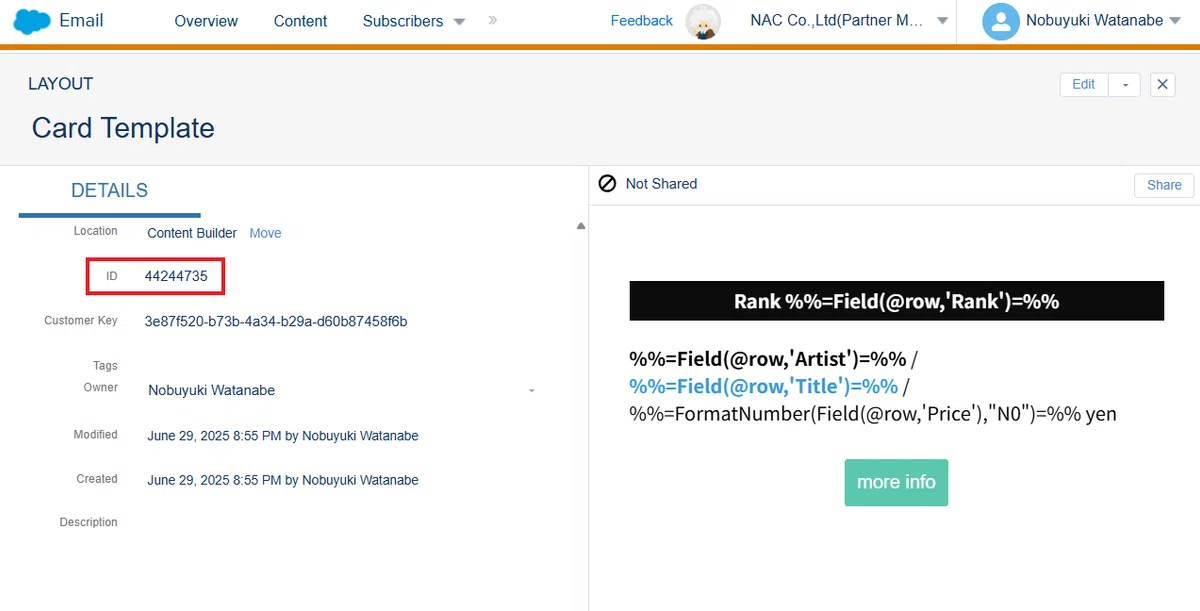Click the Move link beside Content Builder
The width and height of the screenshot is (1200, 611).
tap(265, 233)
